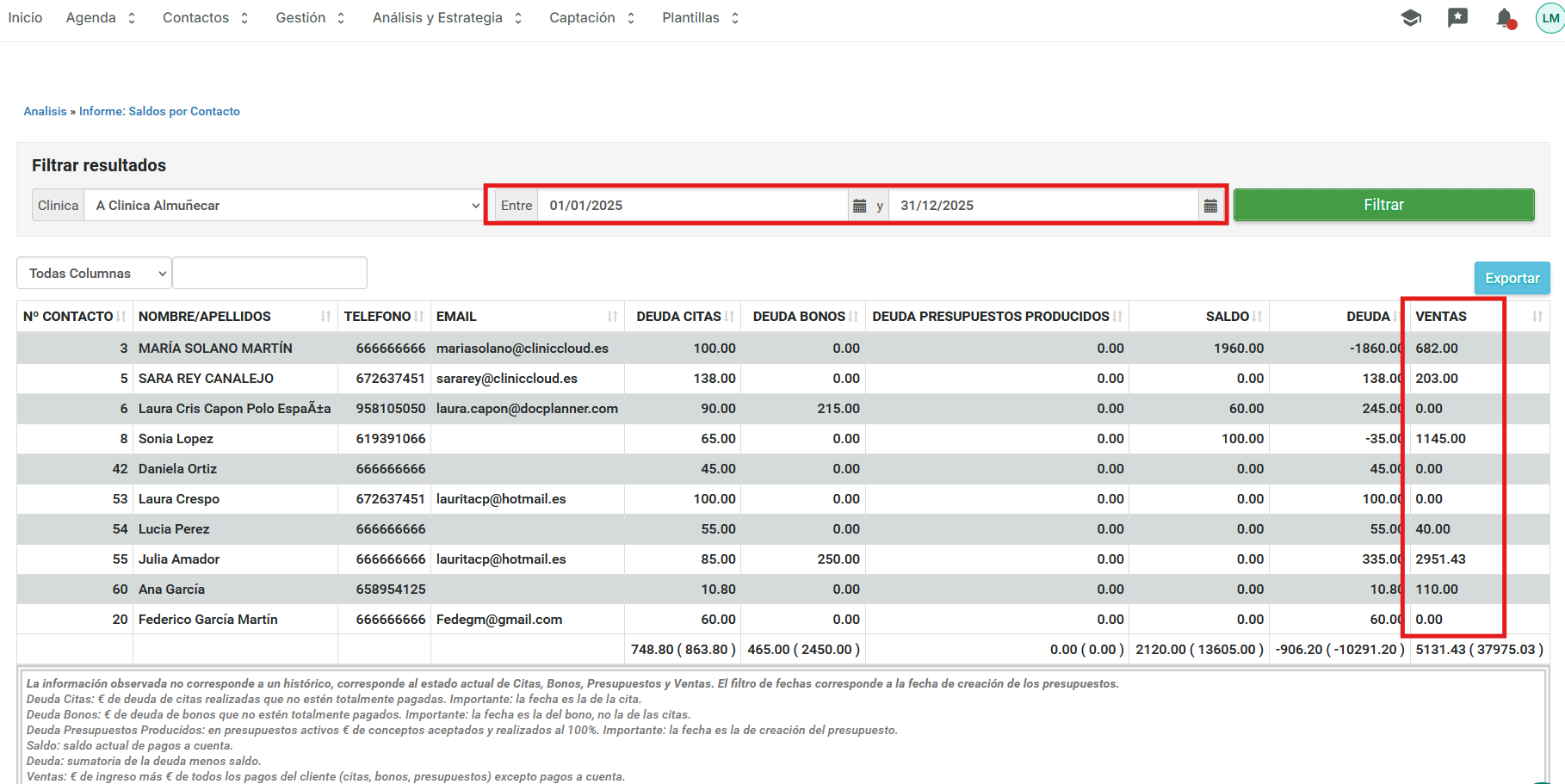Screen dimensions: 1565x784
Task: Sort table by Nº CONTACTO column
Action: click(121, 317)
